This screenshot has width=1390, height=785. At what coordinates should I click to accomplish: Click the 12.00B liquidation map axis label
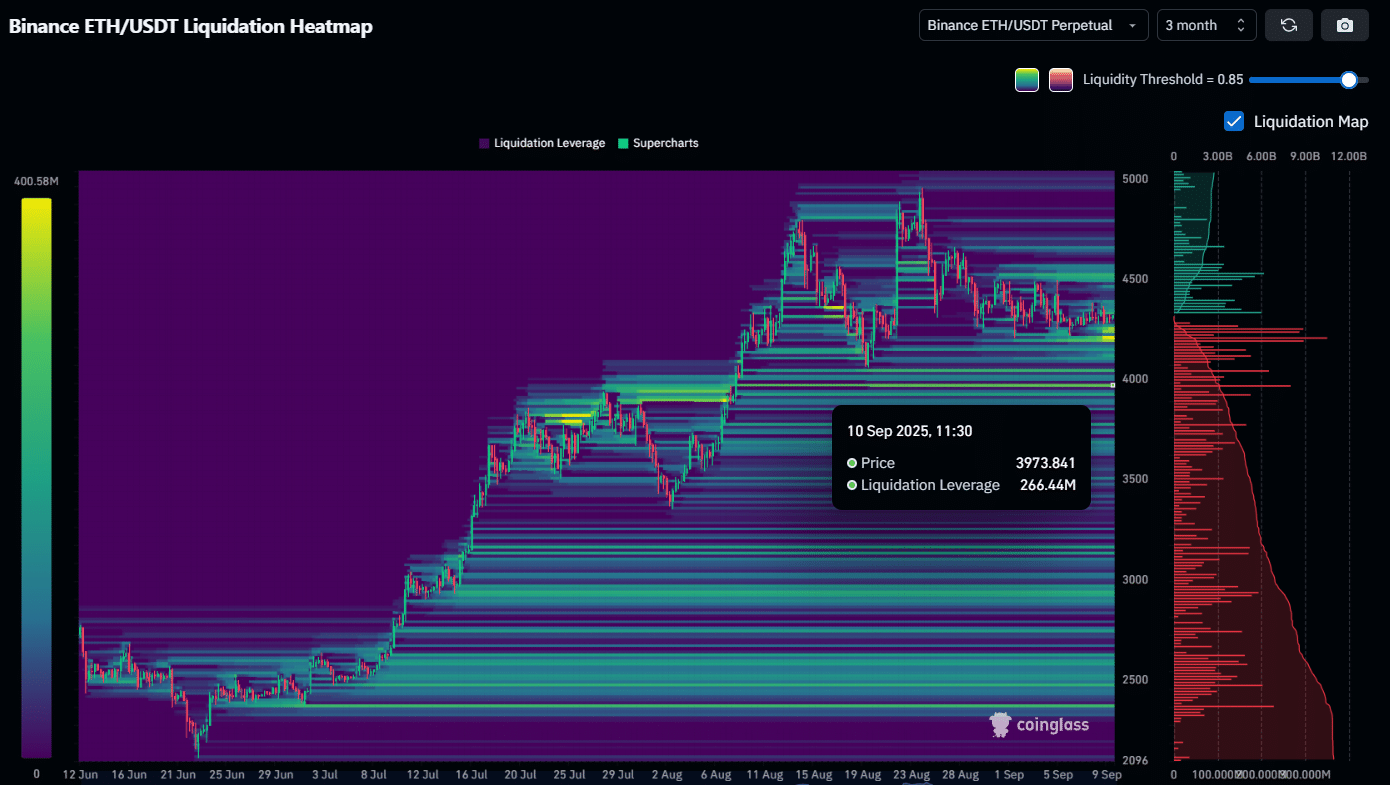coord(1349,157)
